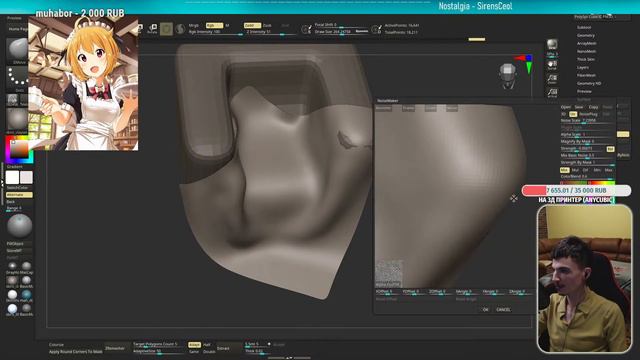
Task: Adjust the NoiseMaker Strength slider
Action: (582, 149)
